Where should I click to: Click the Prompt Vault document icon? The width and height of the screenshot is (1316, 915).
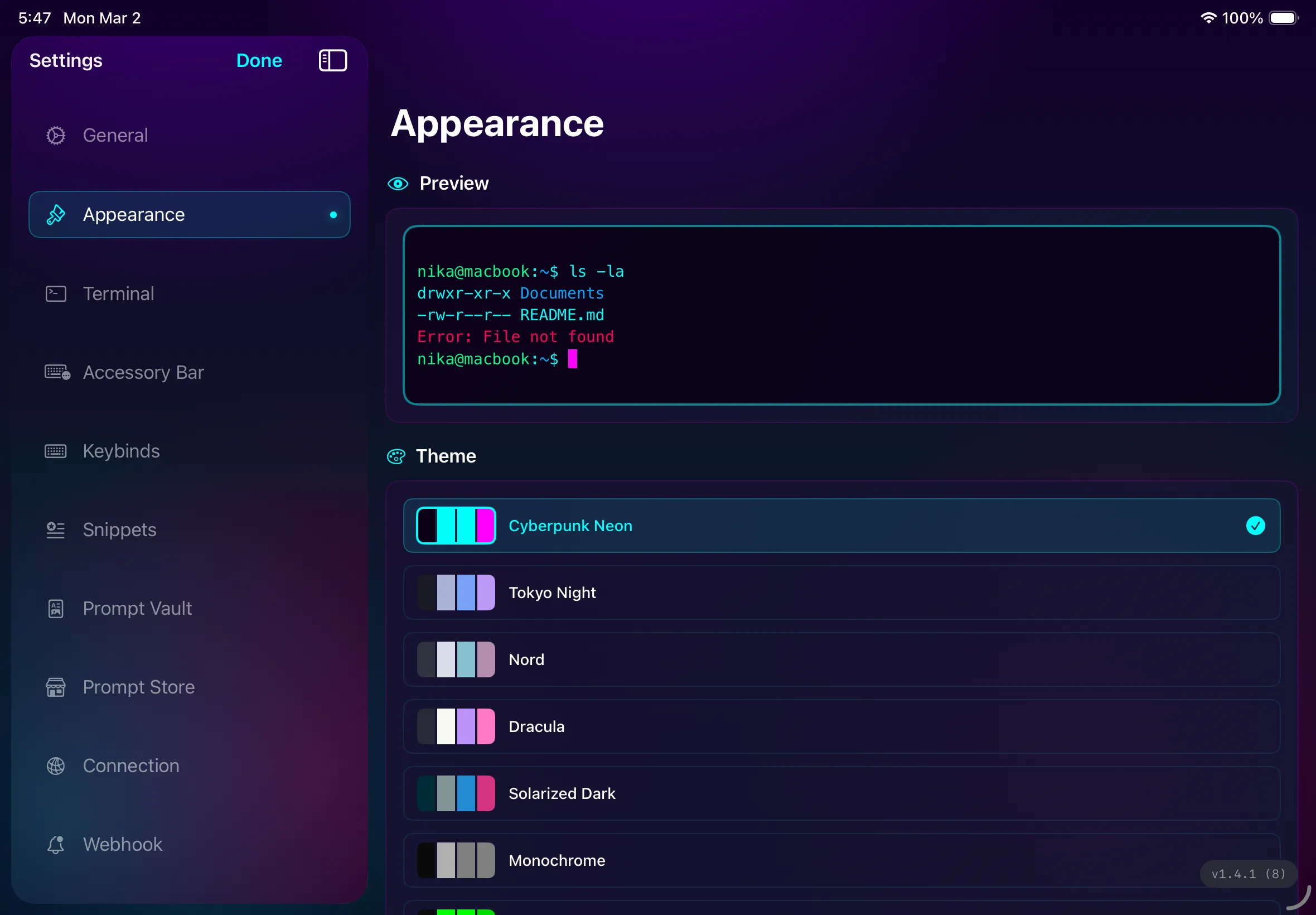[x=56, y=608]
